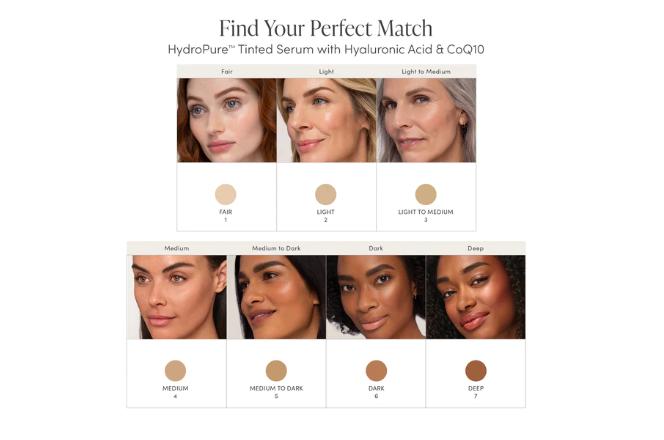Select the Medium to Dark swatch

pos(276,371)
